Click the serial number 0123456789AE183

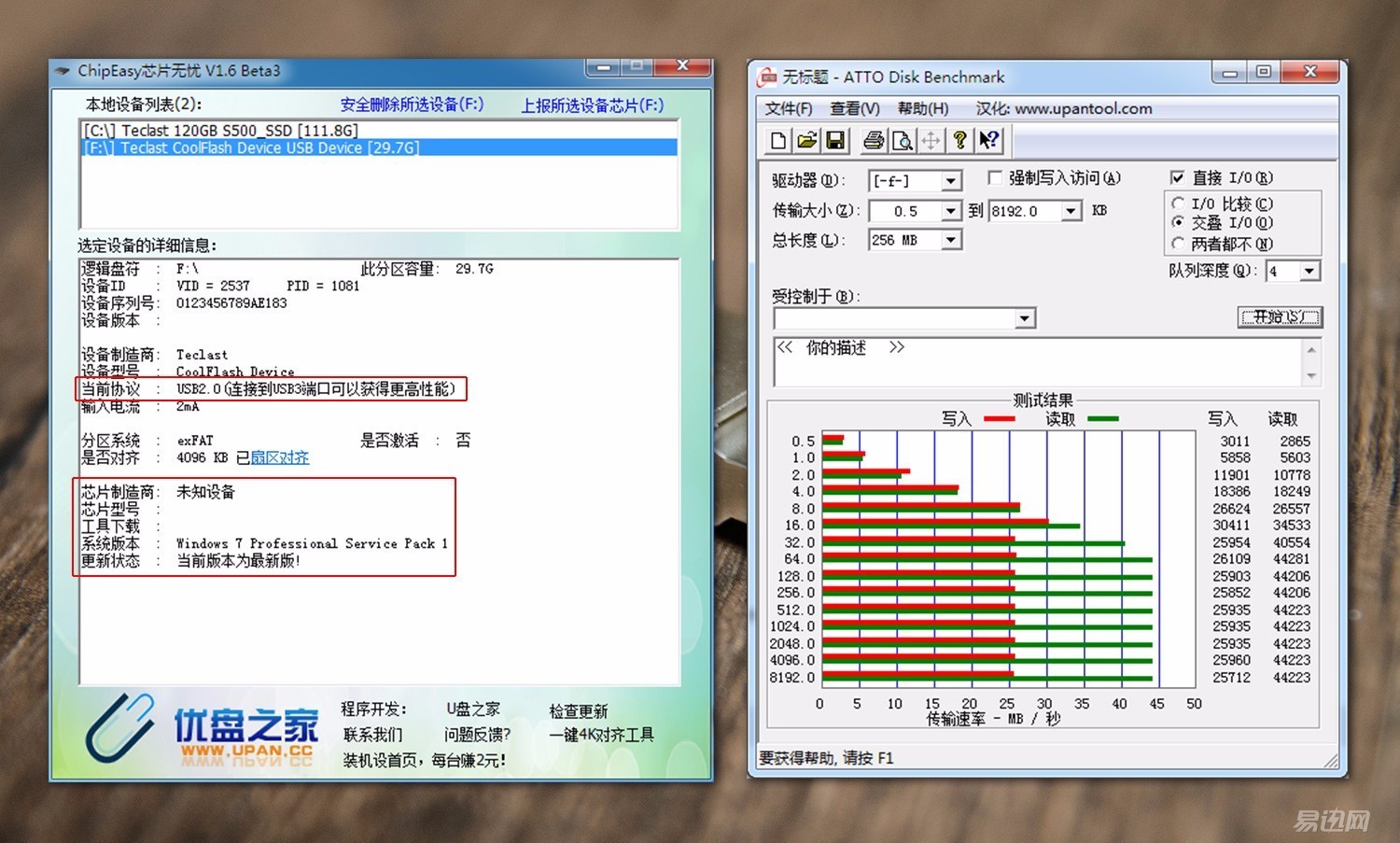(x=231, y=303)
